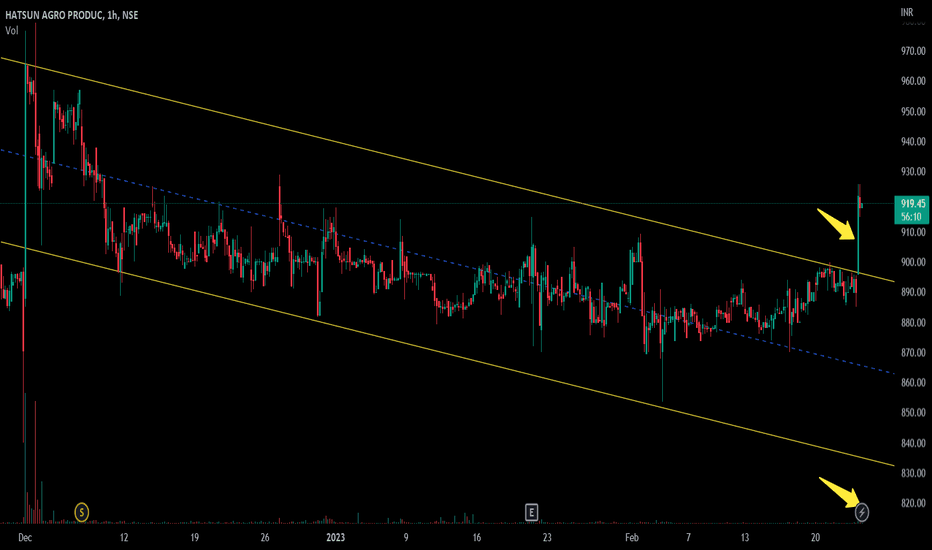Click the INR currency label
The width and height of the screenshot is (932, 550).
(907, 12)
